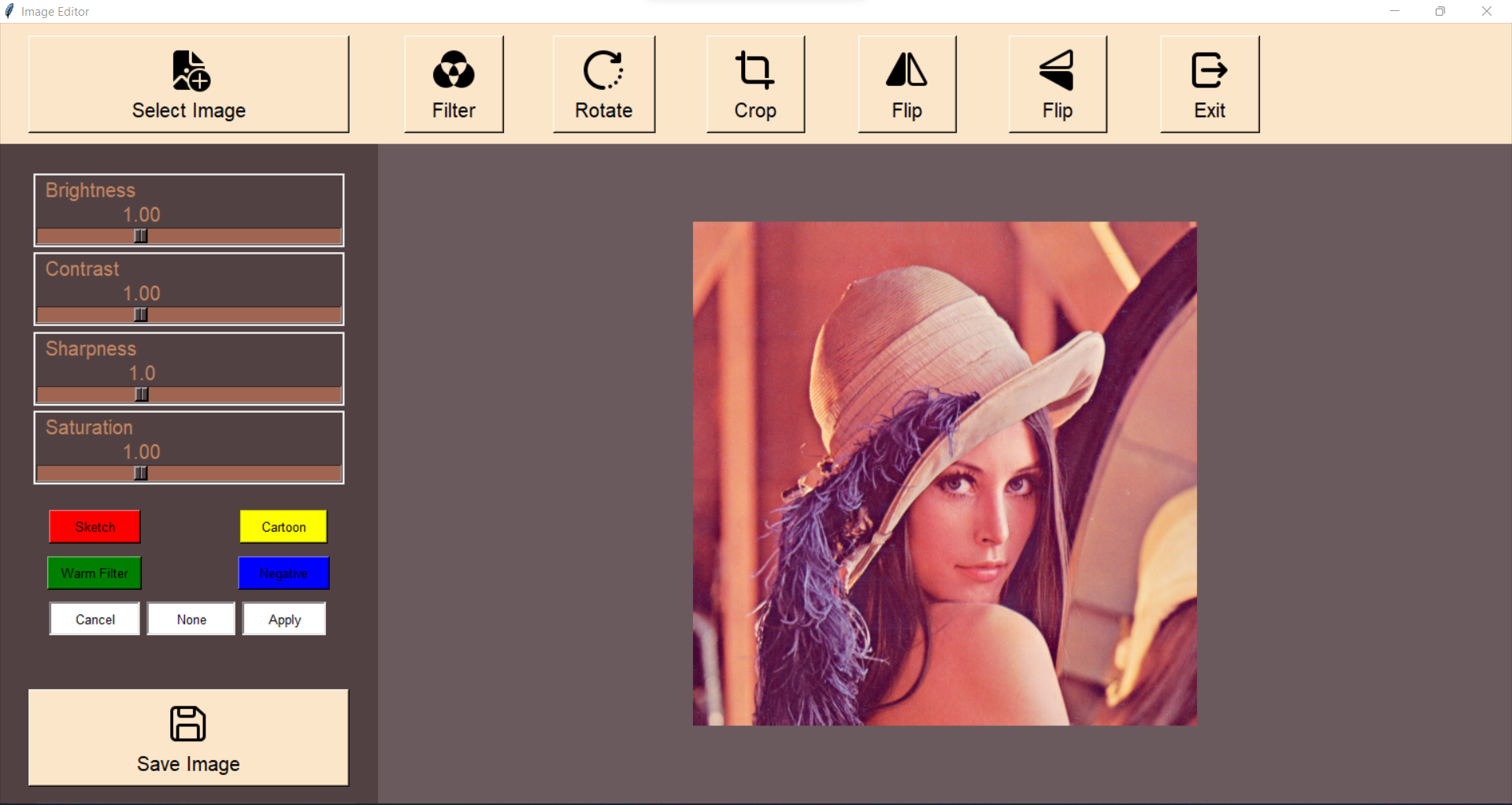Adjust the Contrast slider

coord(140,314)
